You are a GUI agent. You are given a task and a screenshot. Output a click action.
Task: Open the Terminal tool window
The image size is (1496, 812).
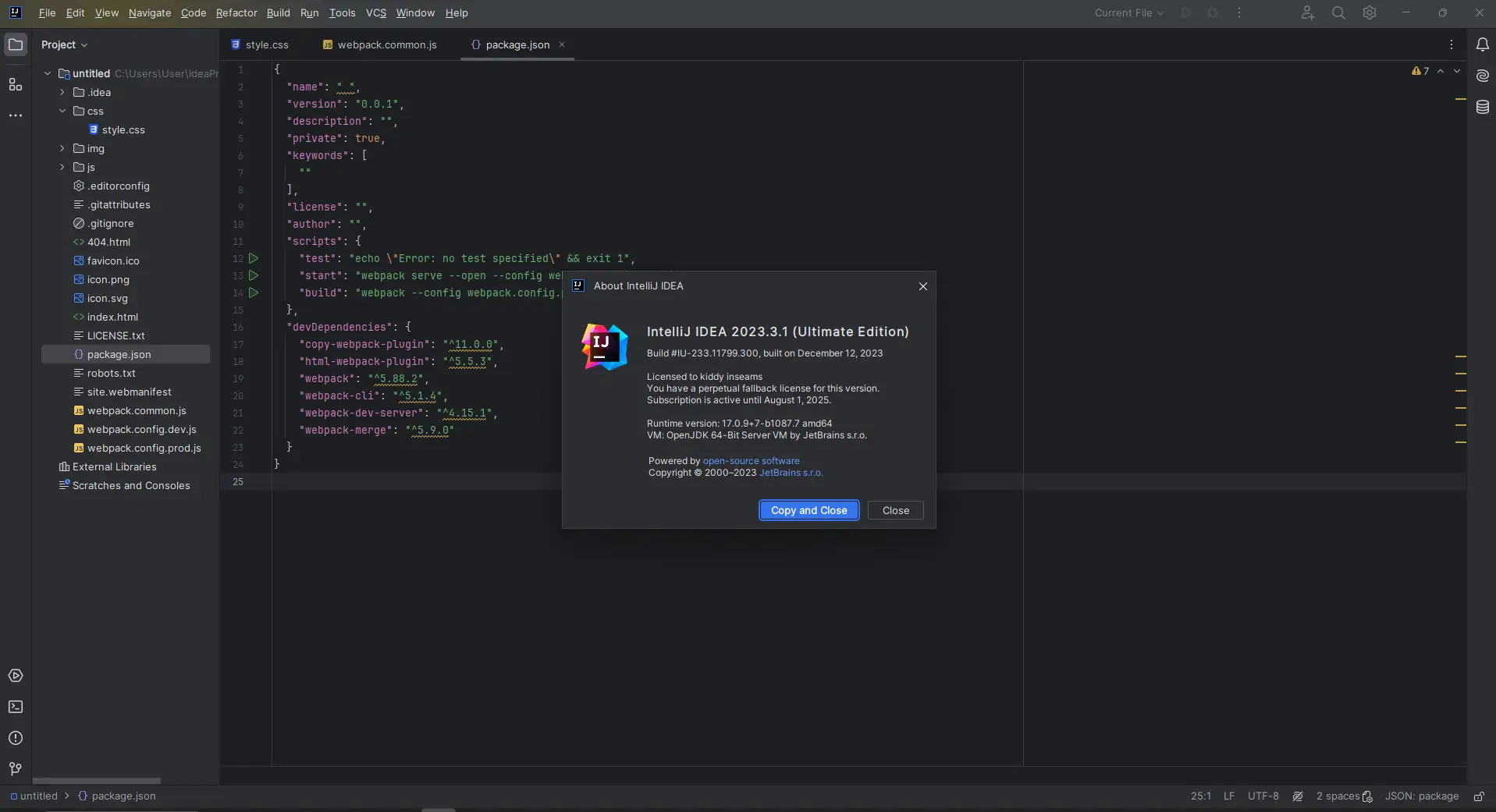16,707
